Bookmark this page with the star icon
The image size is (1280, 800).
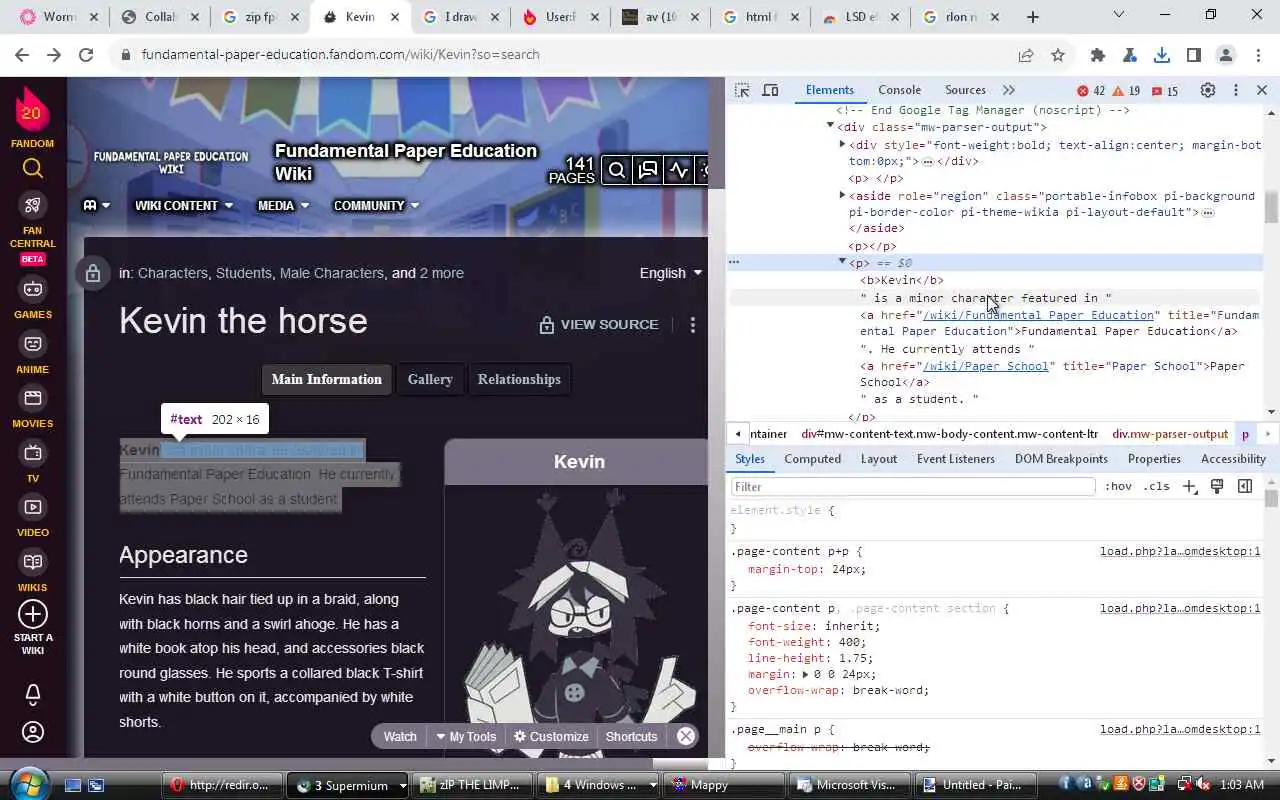click(1058, 55)
